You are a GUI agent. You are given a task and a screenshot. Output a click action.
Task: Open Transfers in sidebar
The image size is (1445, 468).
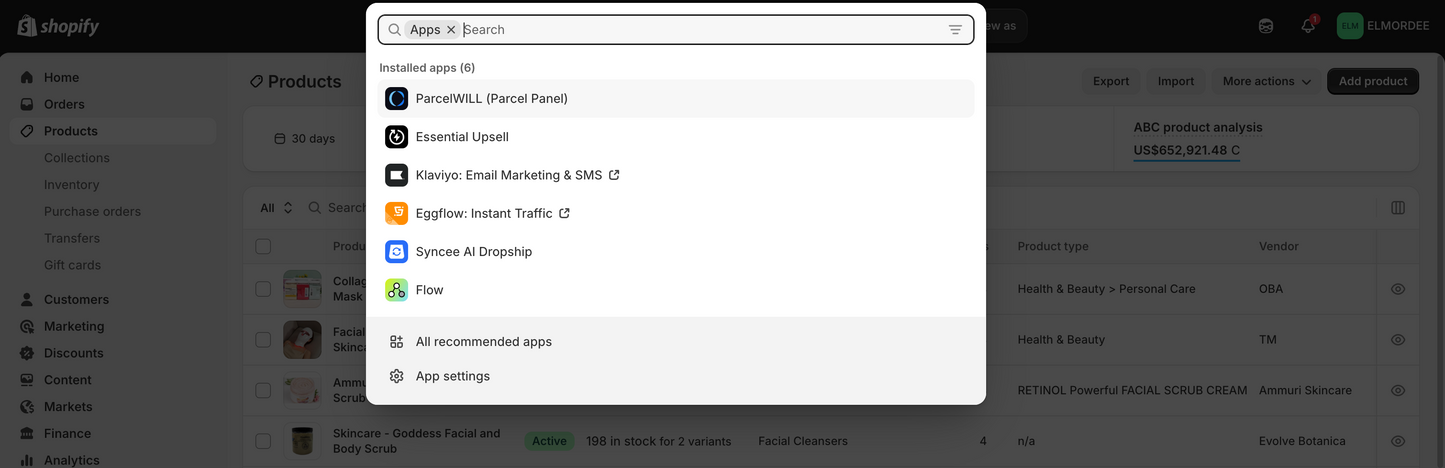click(72, 238)
